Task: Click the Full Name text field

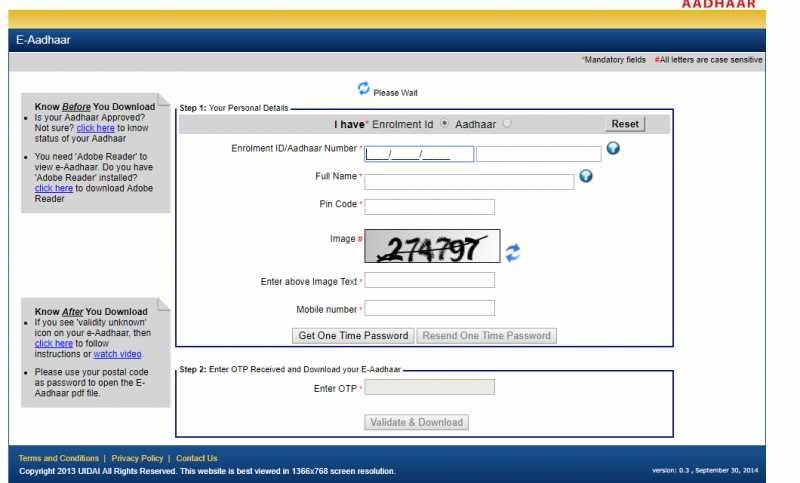Action: click(468, 182)
